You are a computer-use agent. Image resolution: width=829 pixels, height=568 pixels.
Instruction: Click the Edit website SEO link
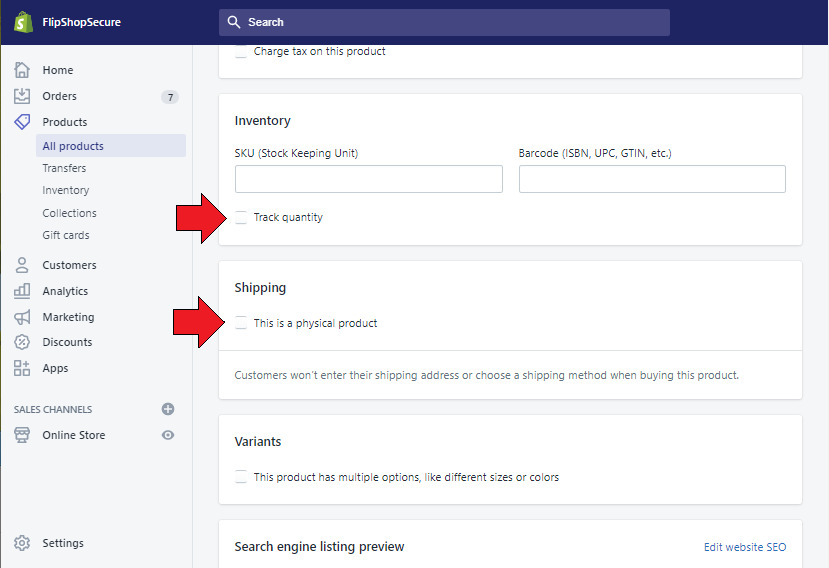745,547
